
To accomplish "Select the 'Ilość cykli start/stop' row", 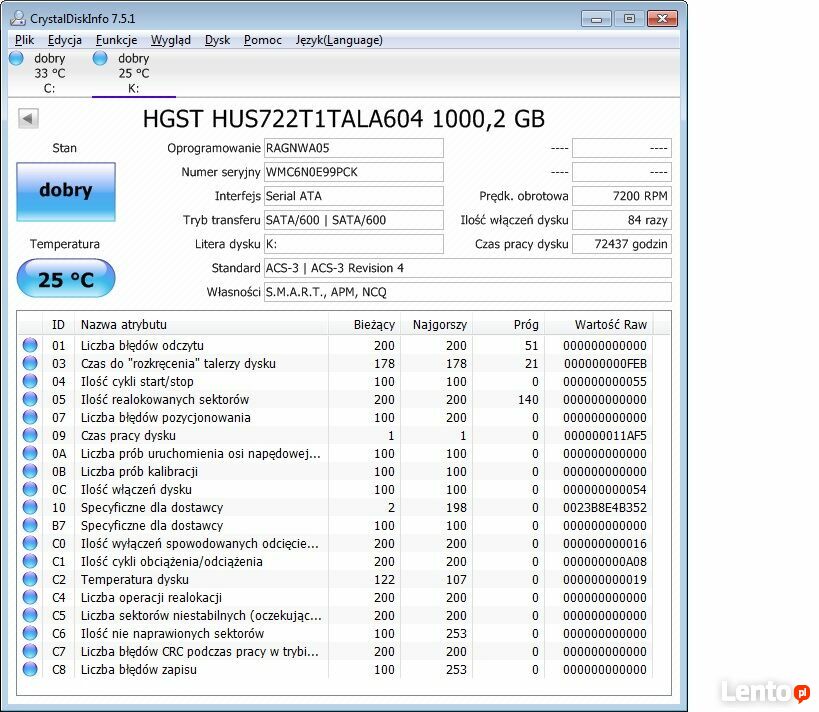I will click(x=336, y=381).
